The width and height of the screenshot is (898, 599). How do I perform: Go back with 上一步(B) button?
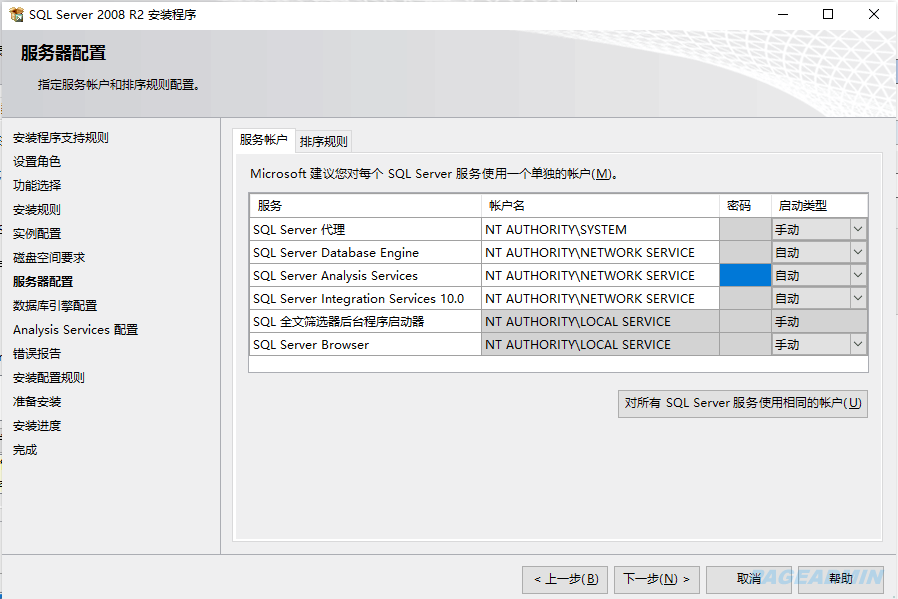[565, 580]
